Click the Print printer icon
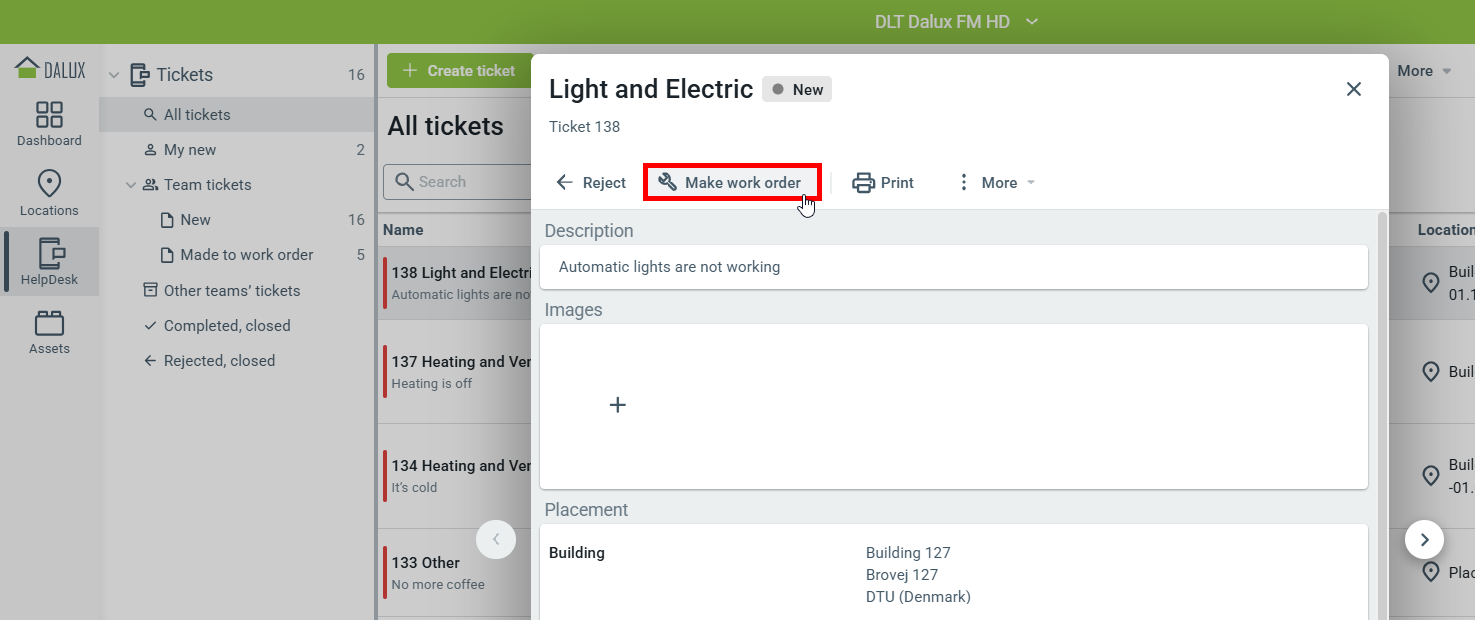This screenshot has height=620, width=1475. point(863,183)
